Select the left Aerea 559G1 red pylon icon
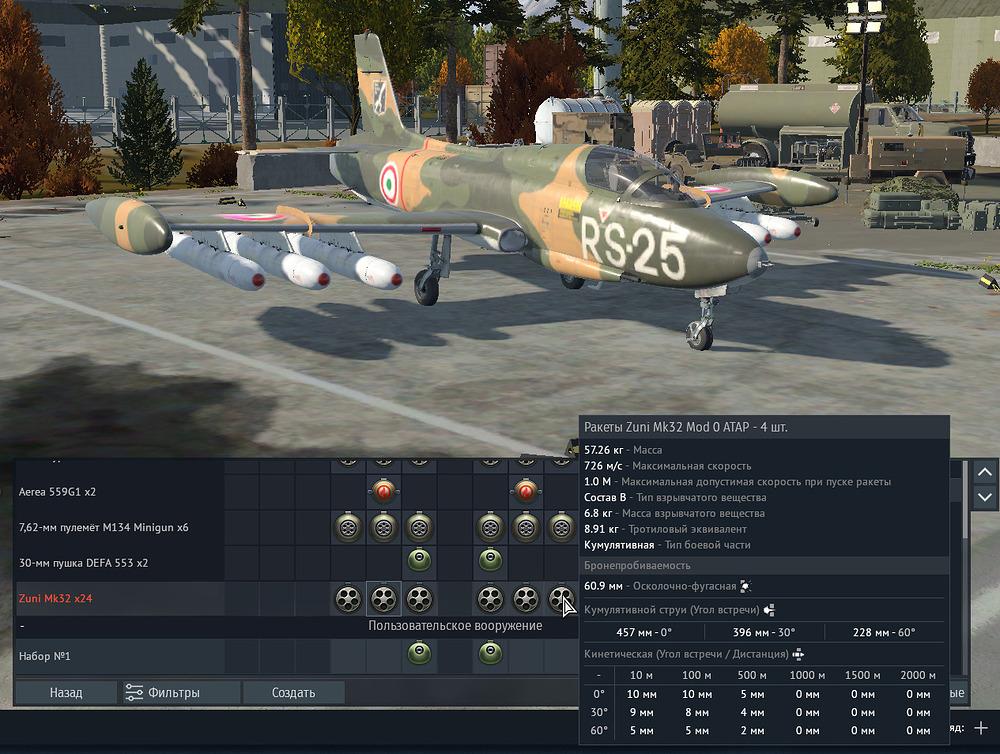The width and height of the screenshot is (1000, 754). pyautogui.click(x=384, y=492)
